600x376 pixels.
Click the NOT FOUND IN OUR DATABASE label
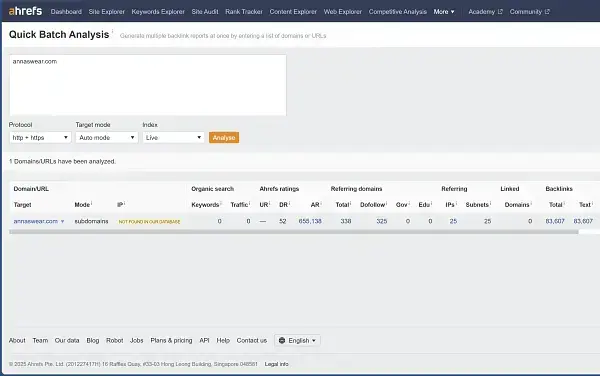pyautogui.click(x=149, y=222)
